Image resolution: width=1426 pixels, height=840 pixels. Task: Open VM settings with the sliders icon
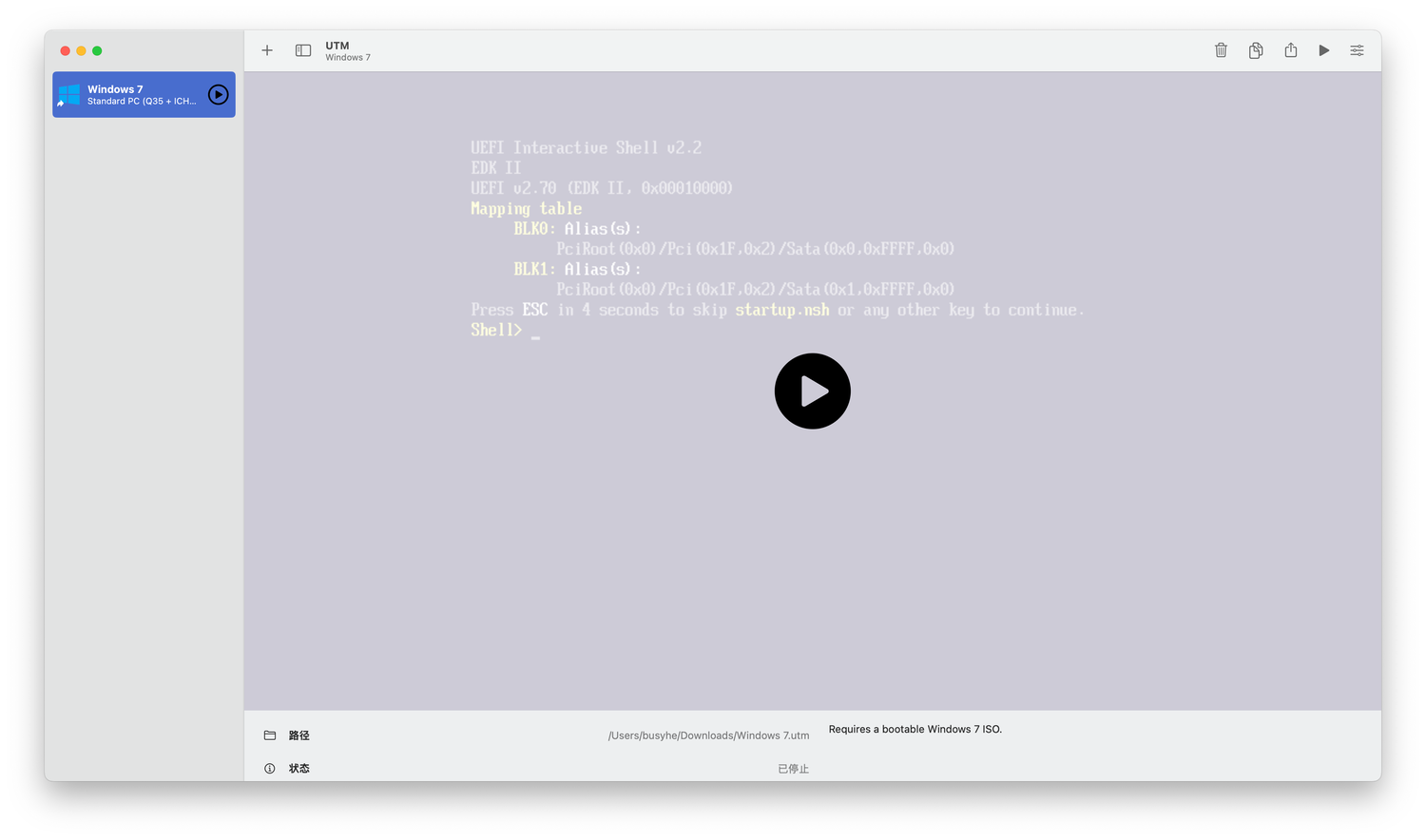[x=1357, y=50]
